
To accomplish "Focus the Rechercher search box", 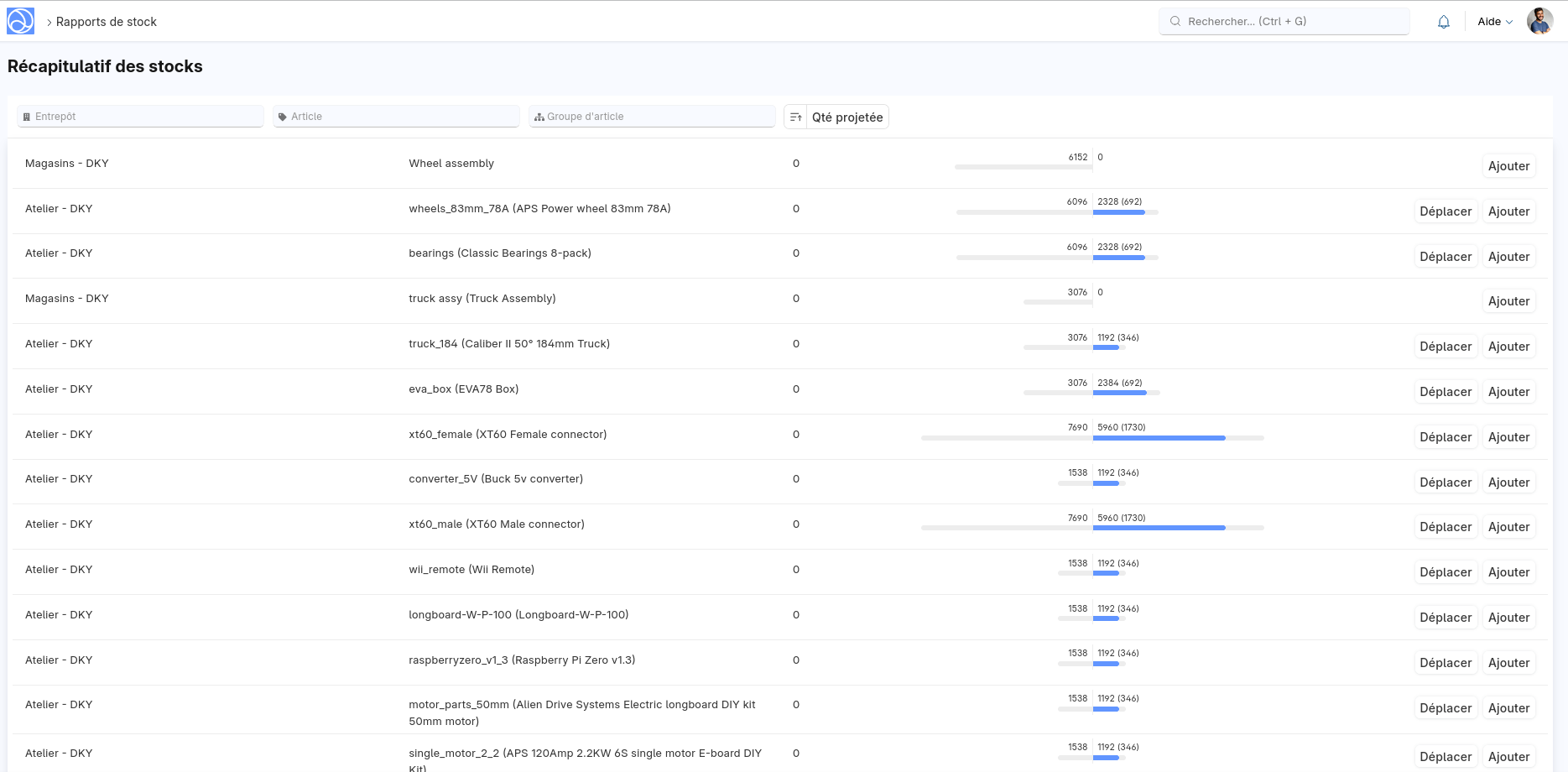I will coord(1284,22).
